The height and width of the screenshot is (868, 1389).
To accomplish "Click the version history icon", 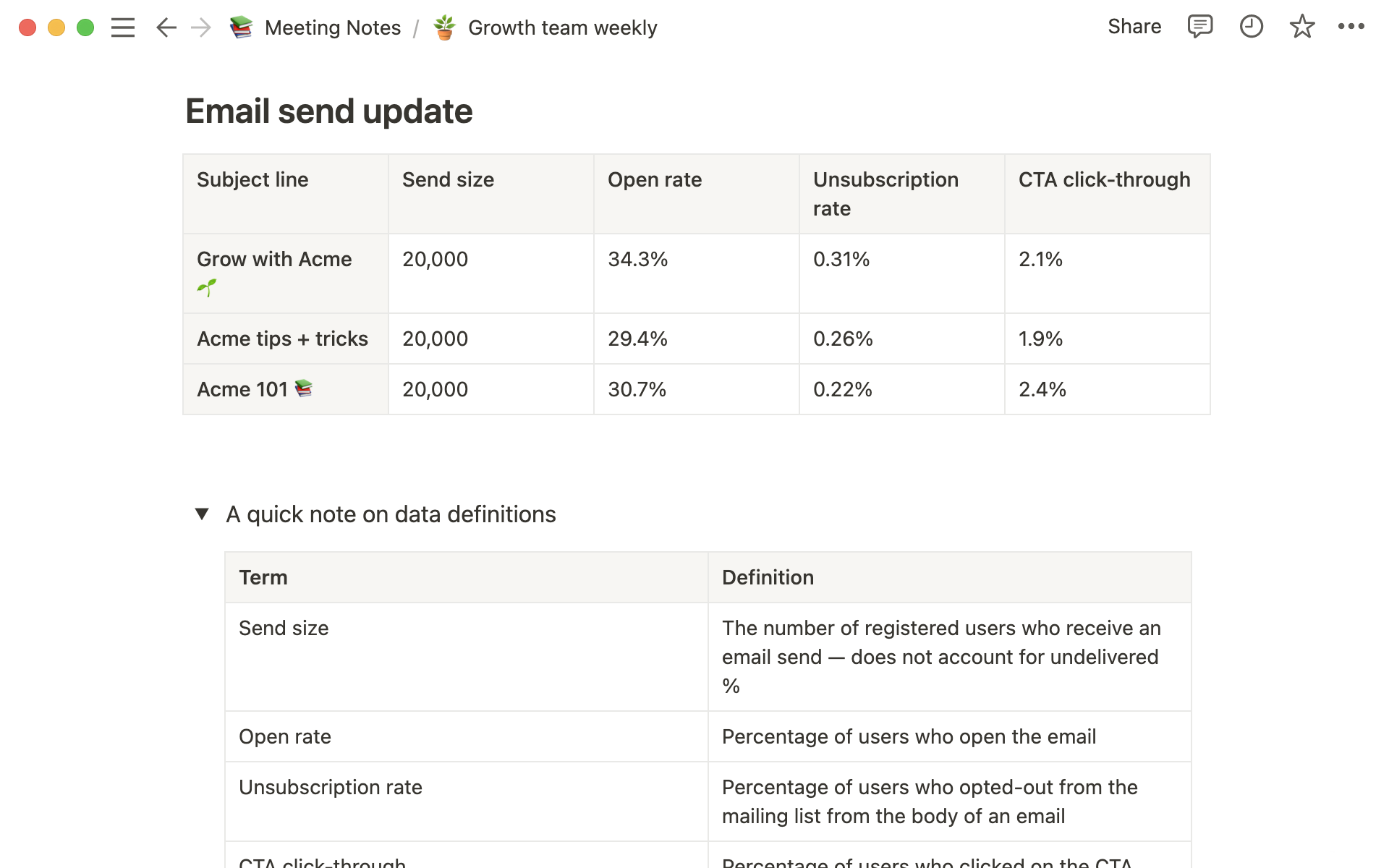I will pyautogui.click(x=1250, y=27).
